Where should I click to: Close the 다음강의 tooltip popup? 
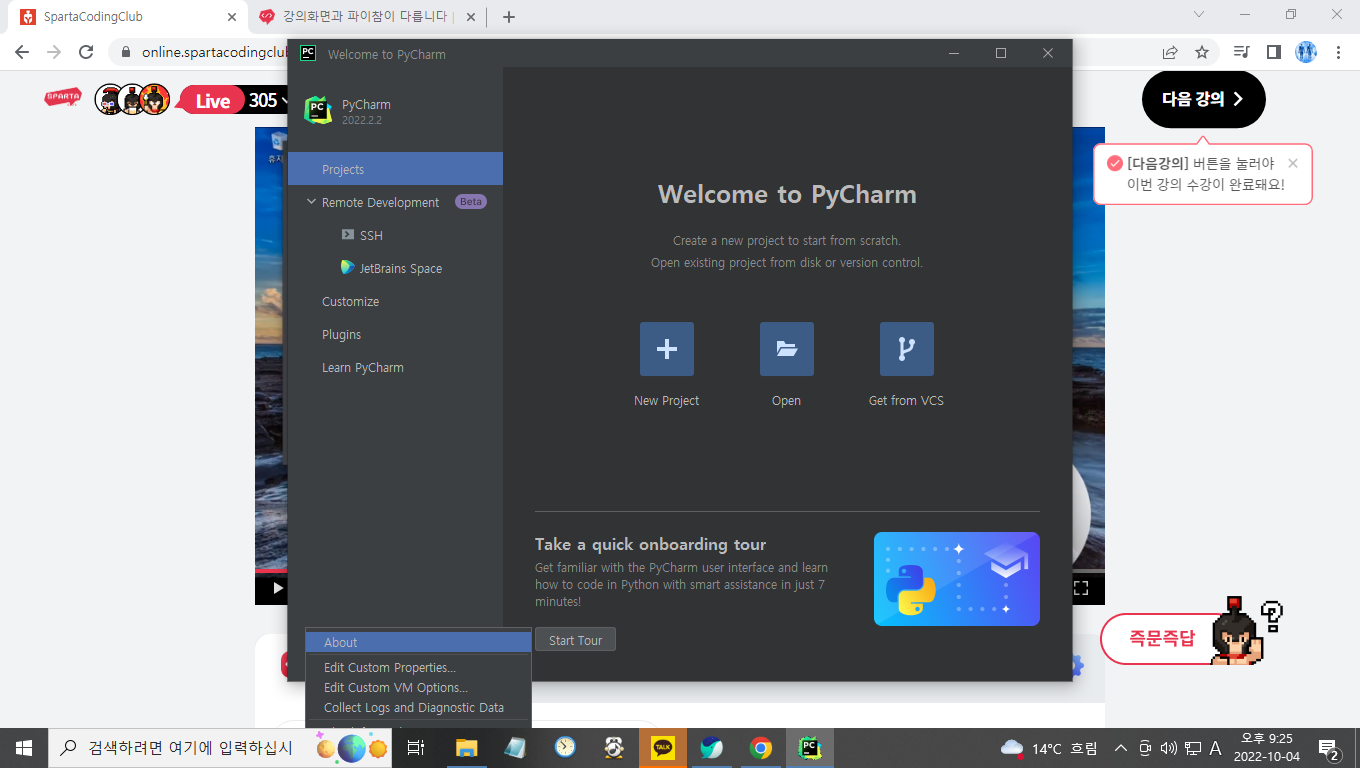click(1293, 163)
